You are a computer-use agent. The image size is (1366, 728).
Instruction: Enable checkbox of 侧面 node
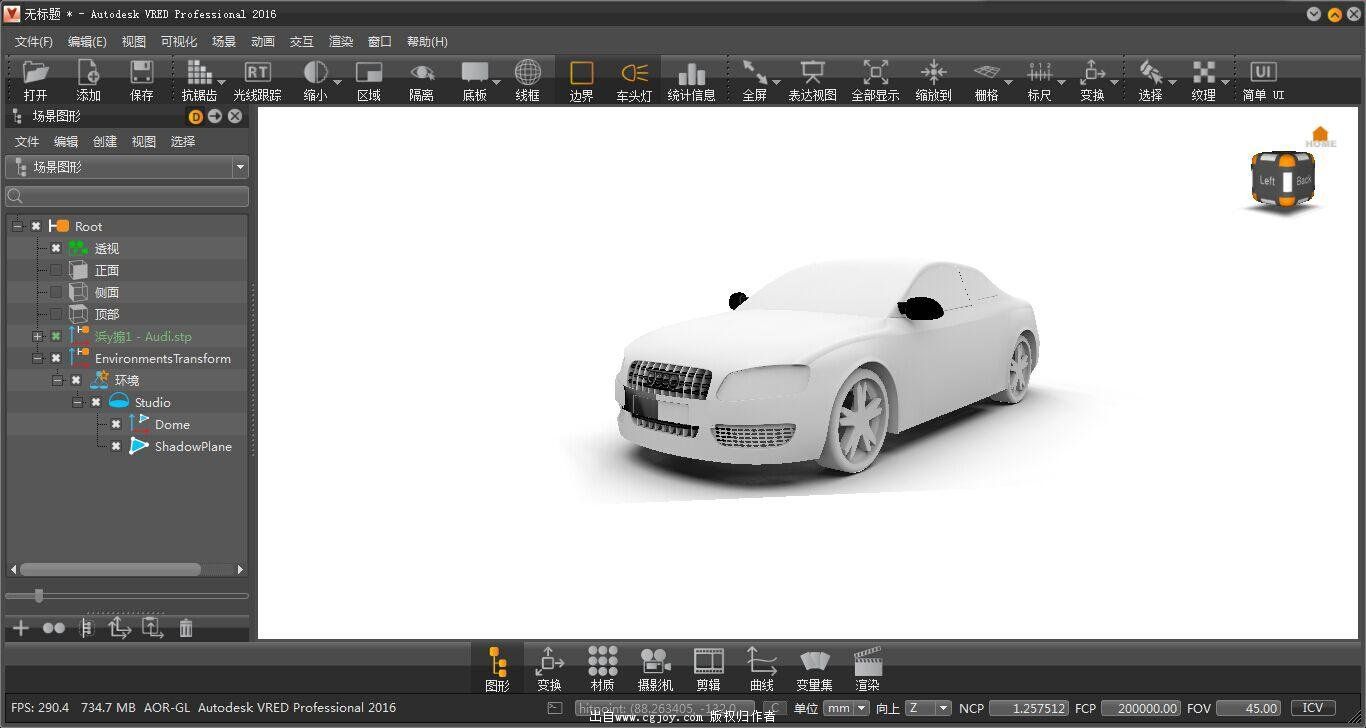(x=56, y=292)
